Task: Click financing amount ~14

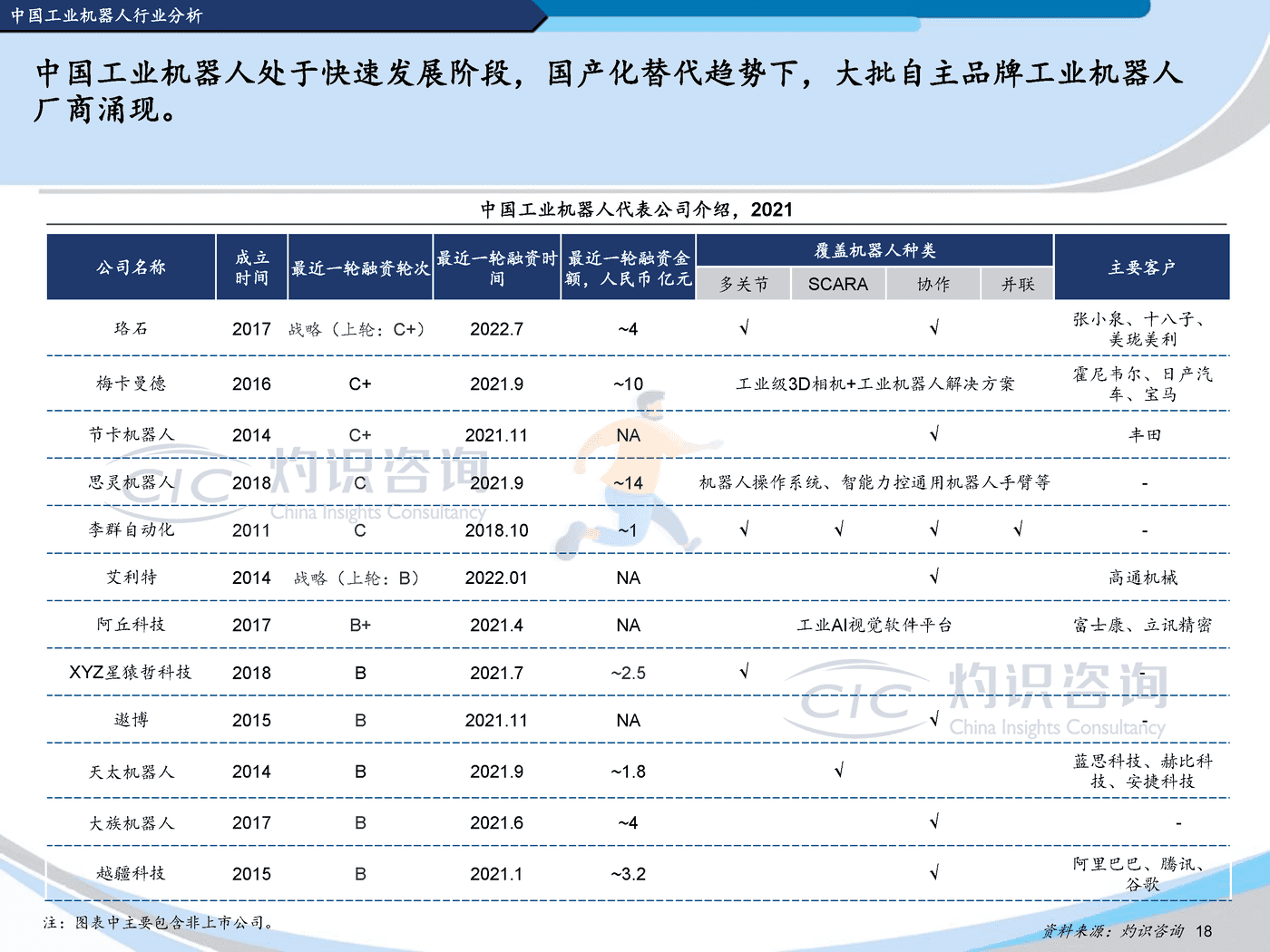Action: pyautogui.click(x=628, y=483)
